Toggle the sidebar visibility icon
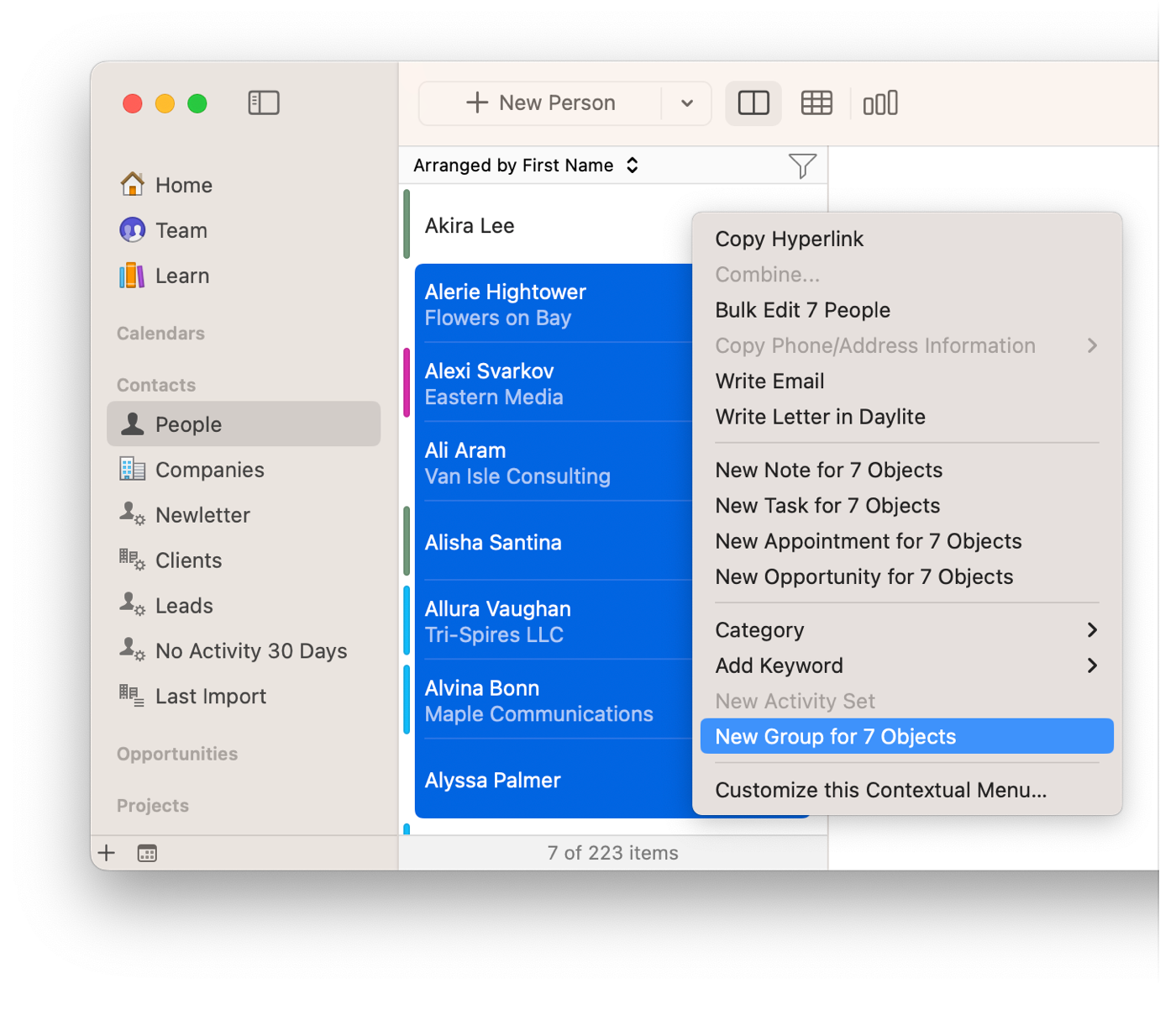The height and width of the screenshot is (1010, 1176). (x=264, y=103)
